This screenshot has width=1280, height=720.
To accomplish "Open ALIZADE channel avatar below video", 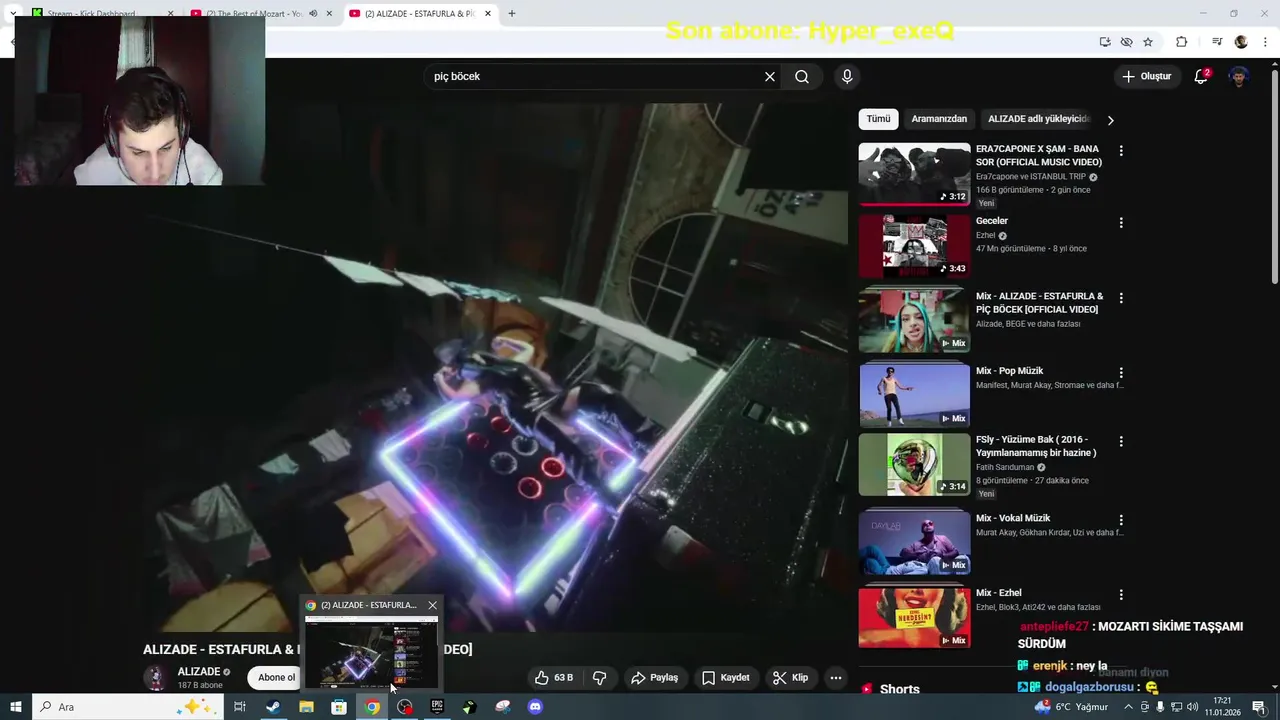I will click(x=156, y=678).
